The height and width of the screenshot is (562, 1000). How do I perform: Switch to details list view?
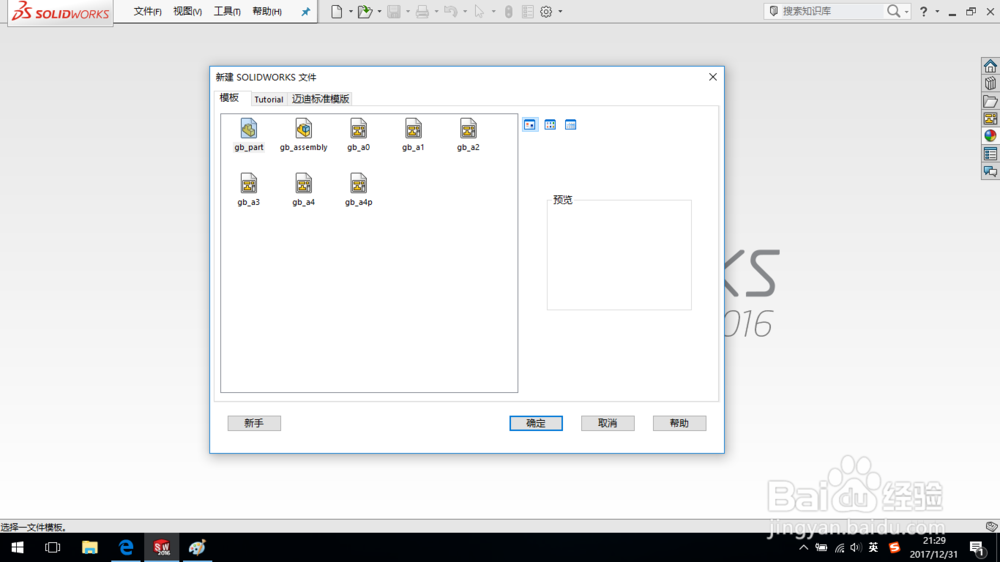pos(571,125)
